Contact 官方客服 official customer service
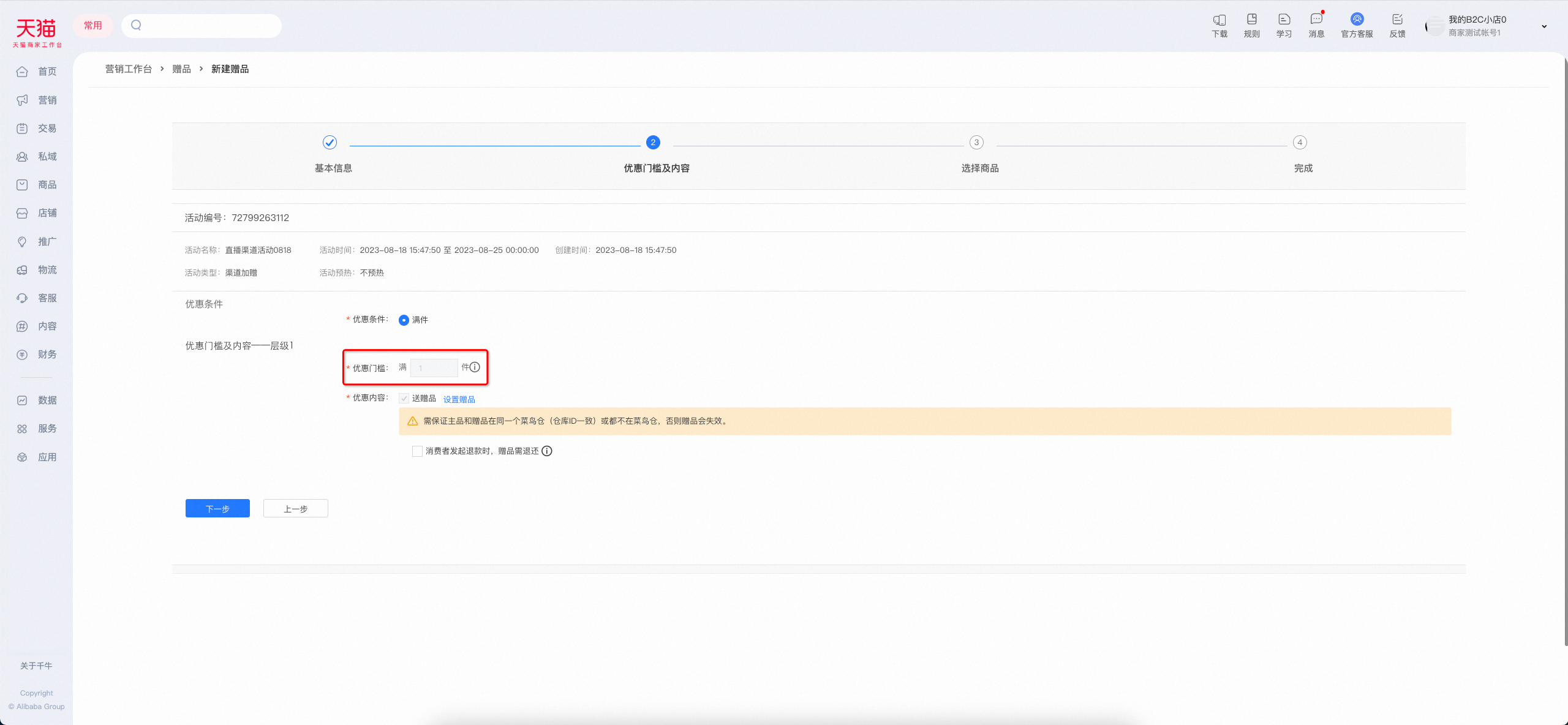Screen dimensions: 1568x725 click(1357, 26)
